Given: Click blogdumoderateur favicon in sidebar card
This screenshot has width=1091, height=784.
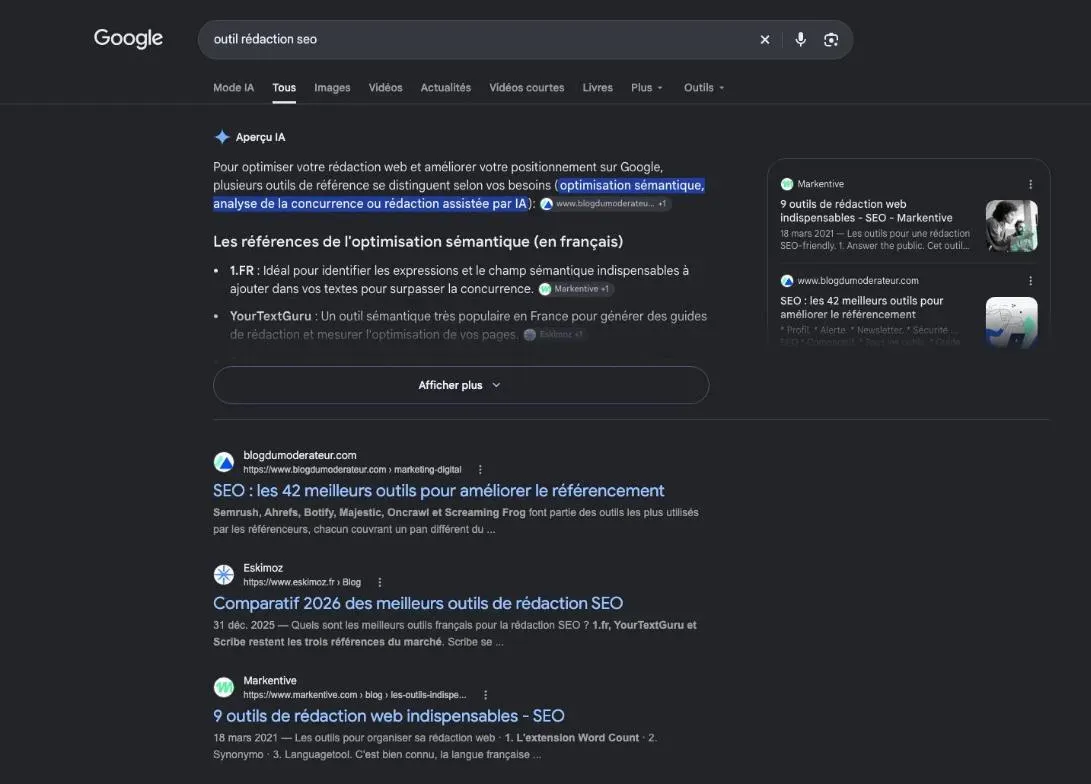Looking at the screenshot, I should tap(787, 281).
